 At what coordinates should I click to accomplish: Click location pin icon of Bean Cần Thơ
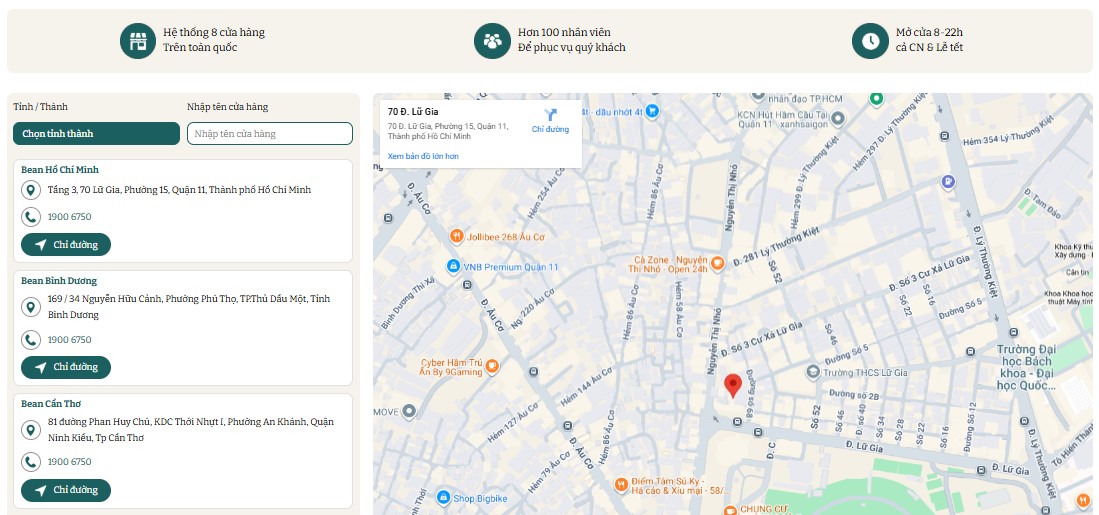(x=31, y=430)
